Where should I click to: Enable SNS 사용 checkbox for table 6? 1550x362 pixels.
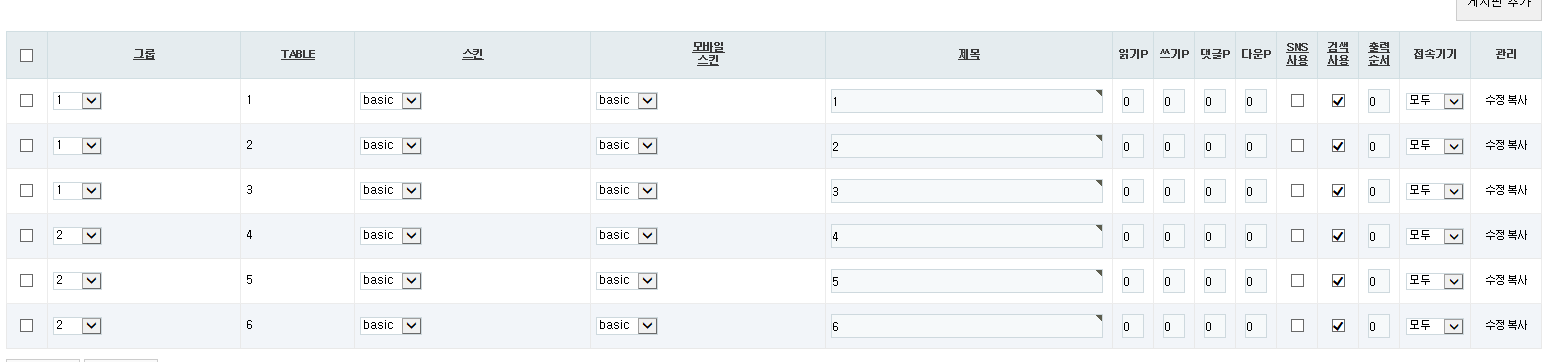click(1297, 325)
